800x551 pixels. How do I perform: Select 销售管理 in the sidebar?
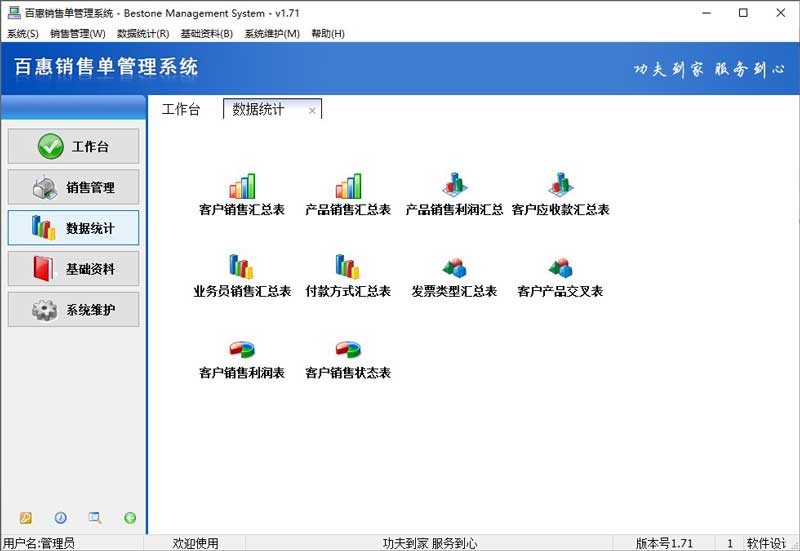(x=73, y=187)
